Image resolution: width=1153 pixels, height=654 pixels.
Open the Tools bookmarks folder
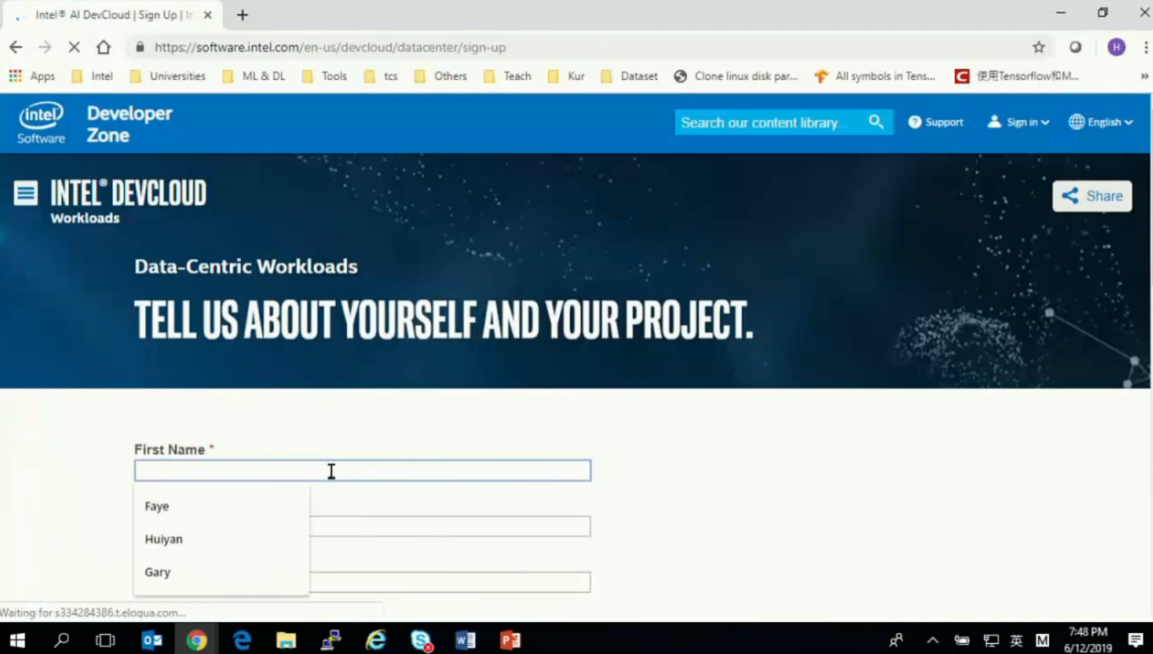pyautogui.click(x=324, y=76)
